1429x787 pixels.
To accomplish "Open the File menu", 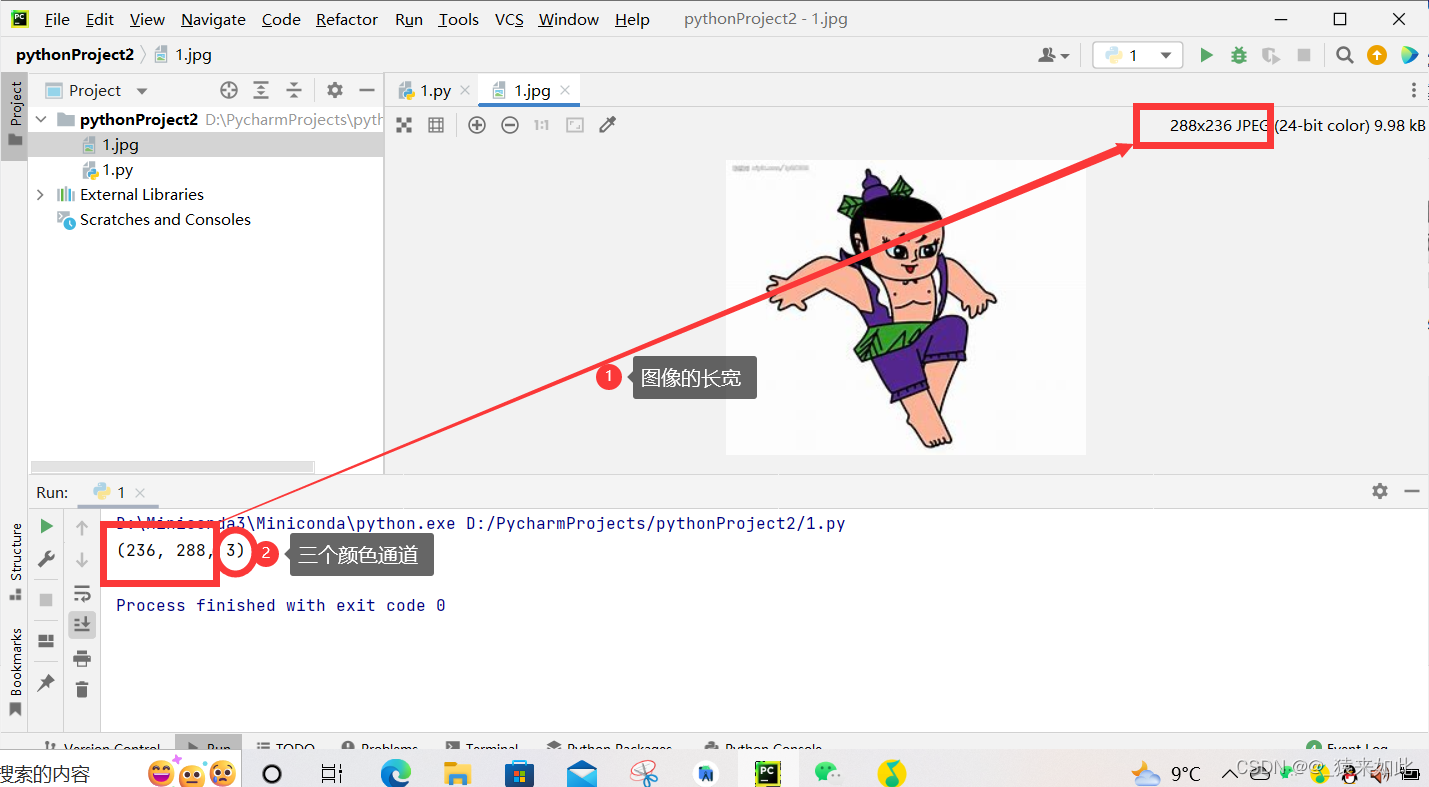I will pos(57,19).
